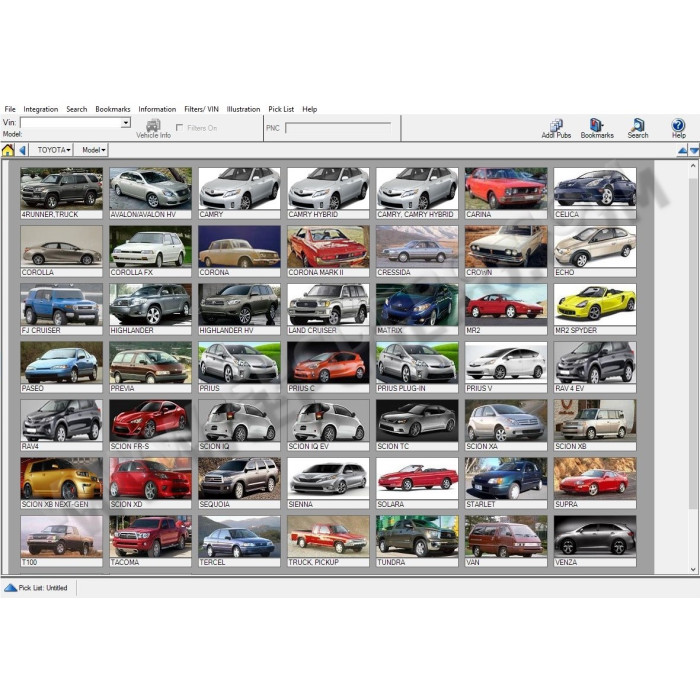Select the VENZA thumbnail
Viewport: 700px width, 700px height.
(595, 541)
